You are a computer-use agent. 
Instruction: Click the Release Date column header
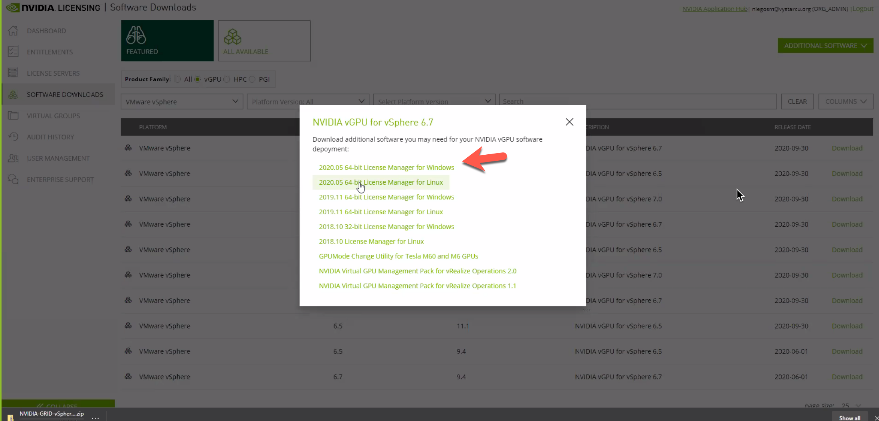coord(792,127)
